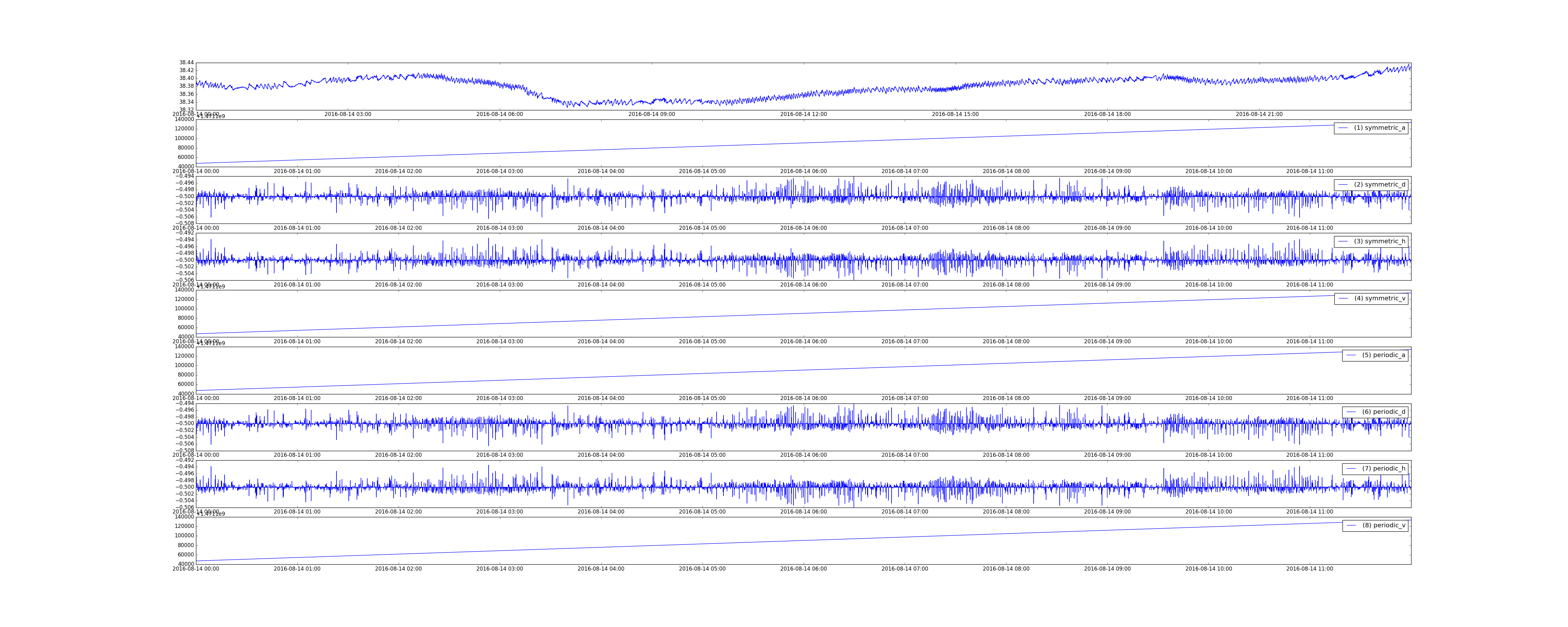Screen dimensions: 1568x627
Task: Click the (3) symmetric_h legend label
Action: point(1379,241)
